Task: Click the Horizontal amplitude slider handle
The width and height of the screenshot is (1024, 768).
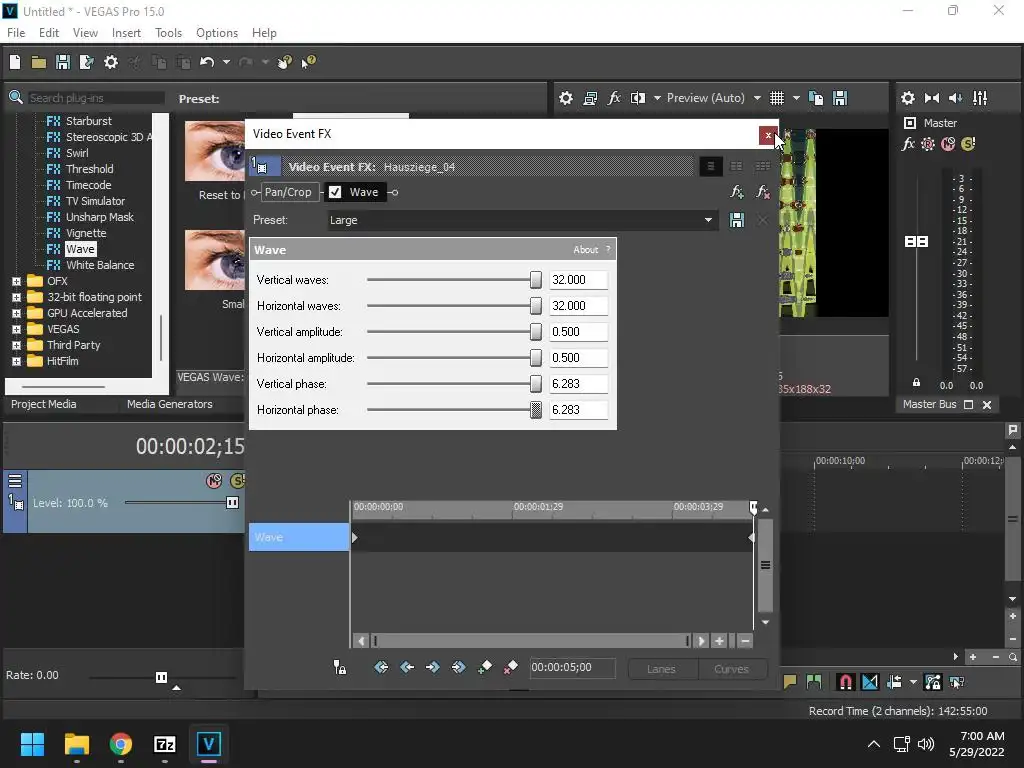Action: 536,358
